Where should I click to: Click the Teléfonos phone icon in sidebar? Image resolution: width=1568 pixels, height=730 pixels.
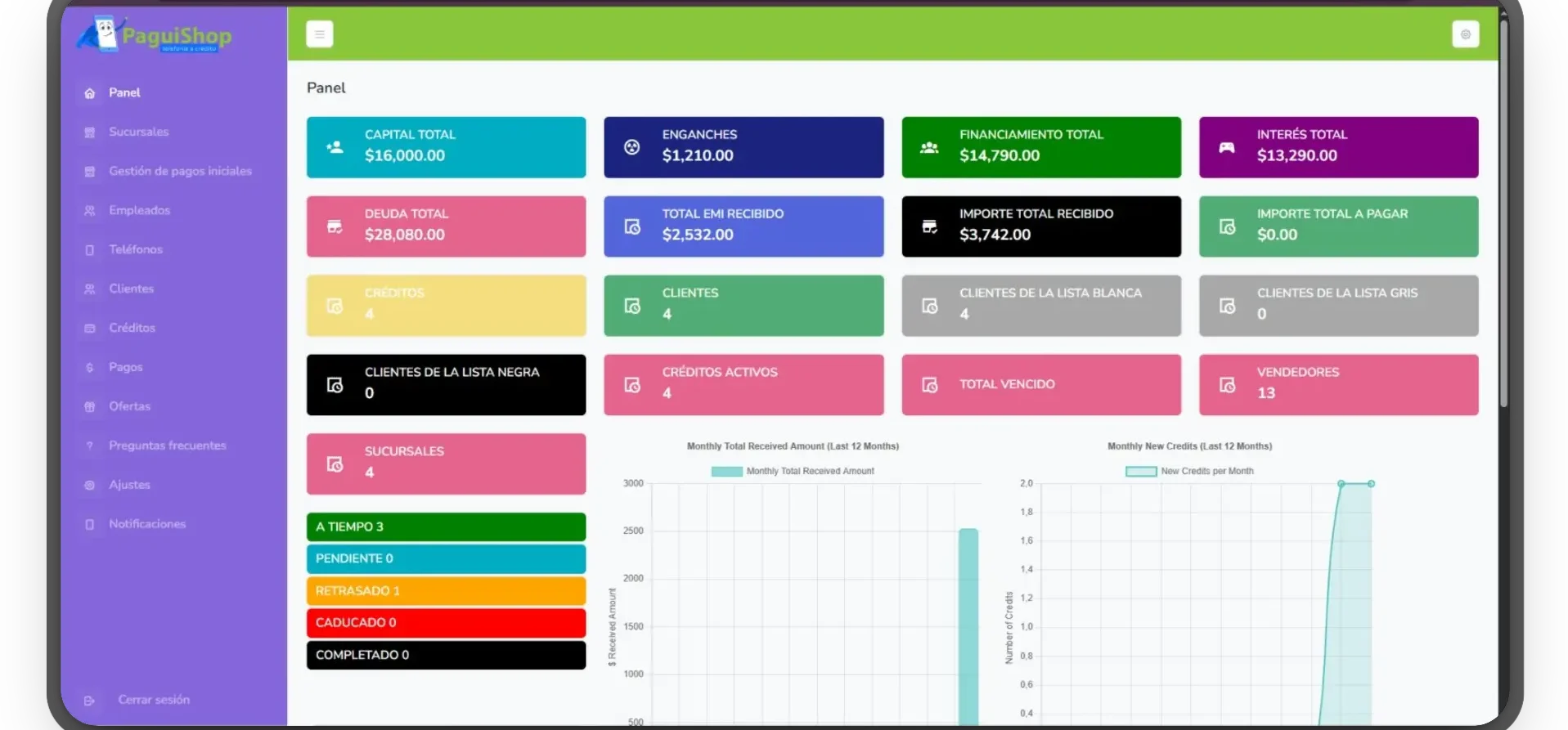(x=90, y=250)
